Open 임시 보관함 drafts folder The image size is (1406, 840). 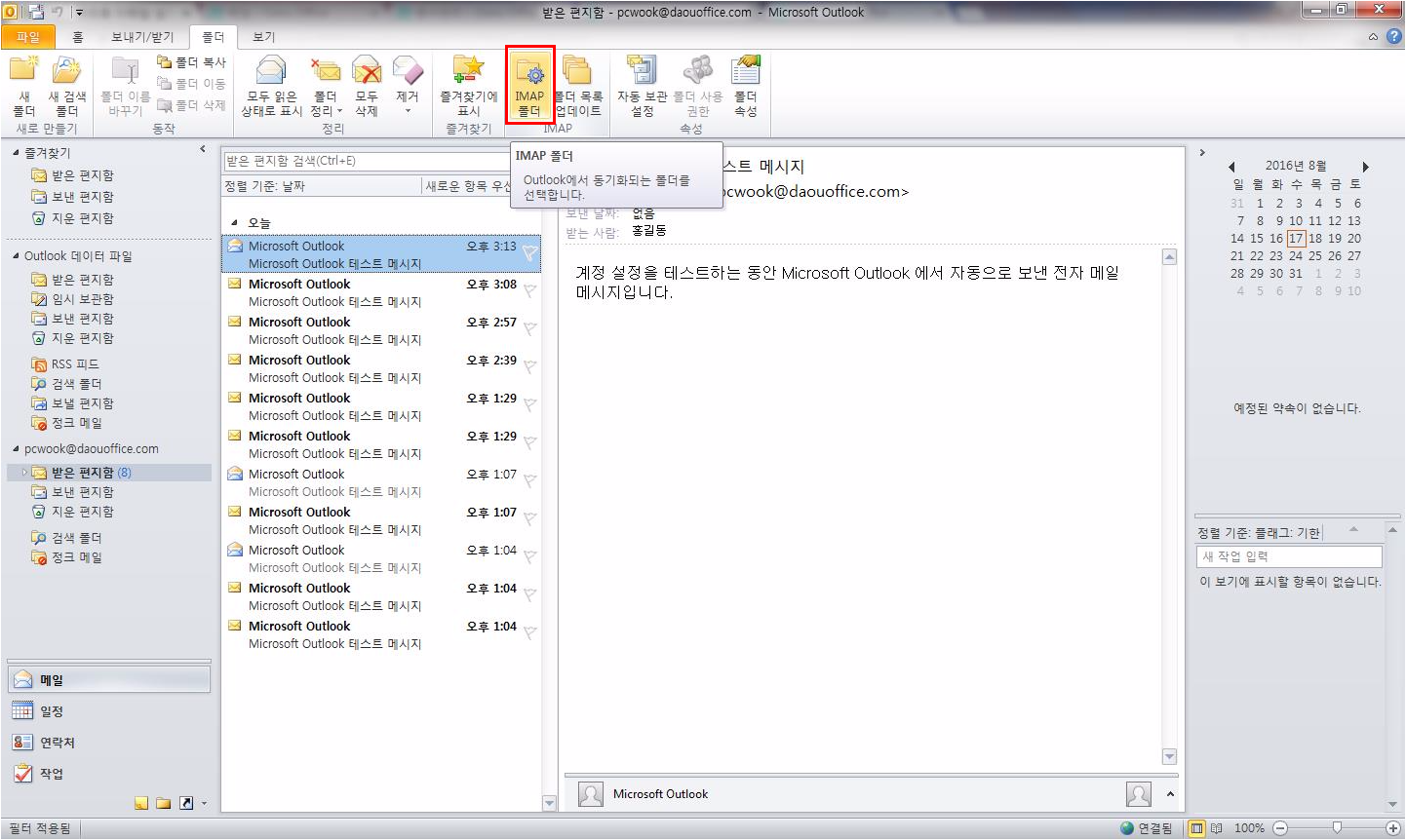[73, 299]
